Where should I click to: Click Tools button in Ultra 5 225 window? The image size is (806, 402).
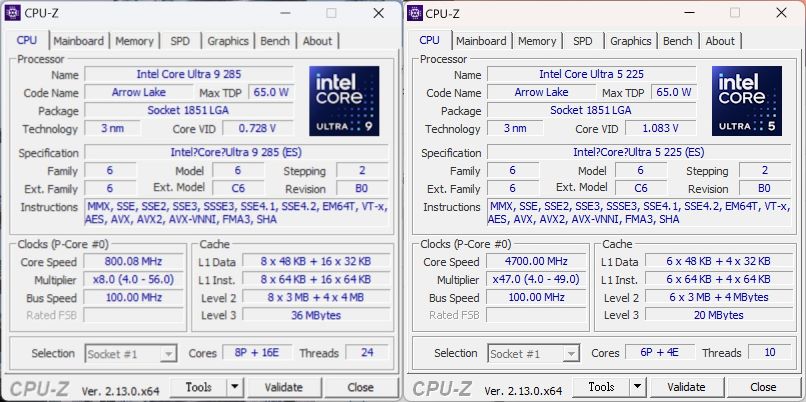[601, 387]
